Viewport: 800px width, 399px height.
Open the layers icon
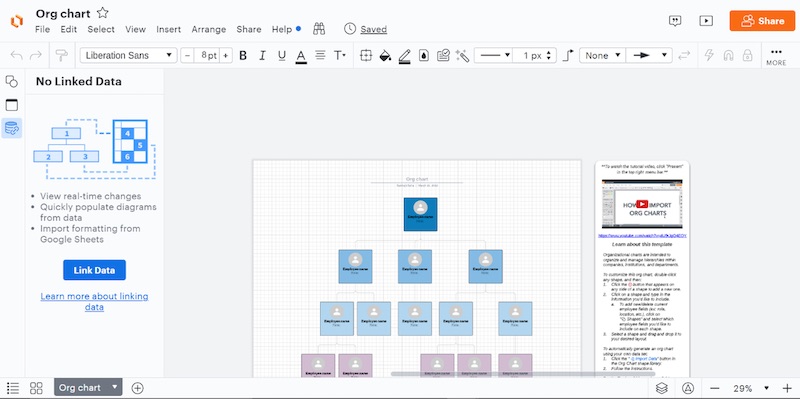coord(662,388)
